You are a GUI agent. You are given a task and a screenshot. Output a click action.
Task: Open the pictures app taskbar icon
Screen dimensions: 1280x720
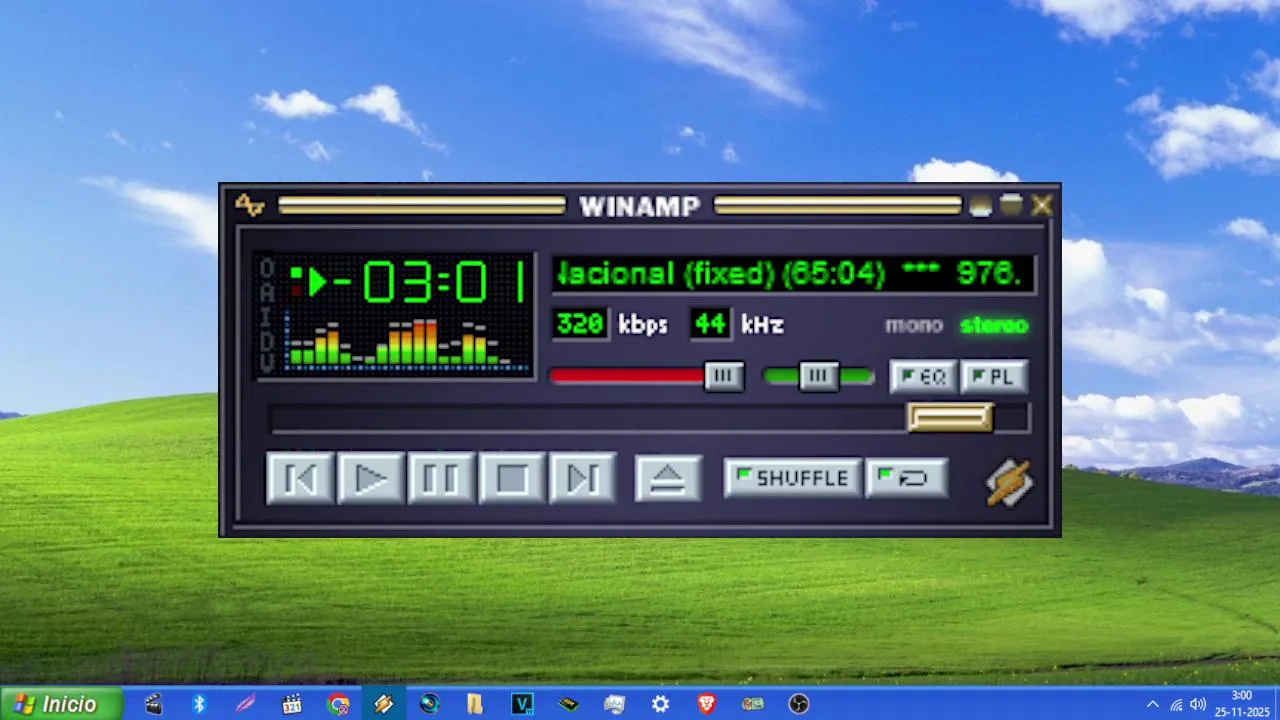click(x=614, y=704)
